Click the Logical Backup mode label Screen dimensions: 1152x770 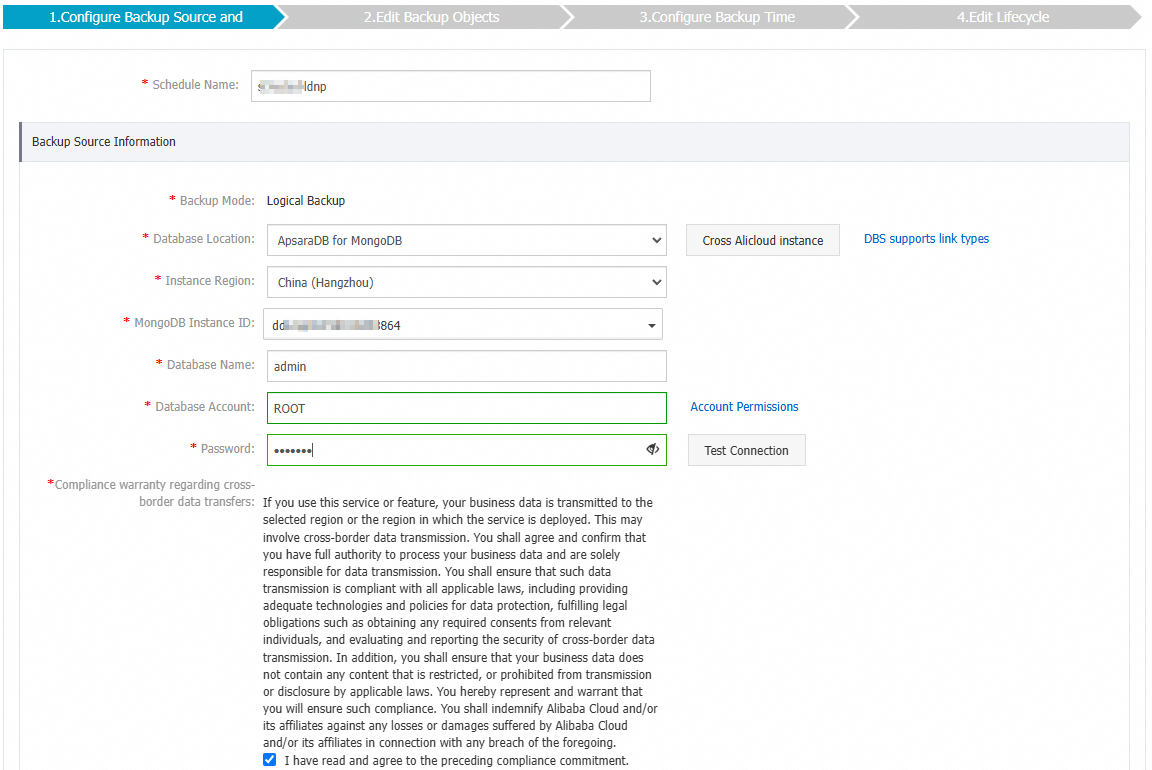305,200
